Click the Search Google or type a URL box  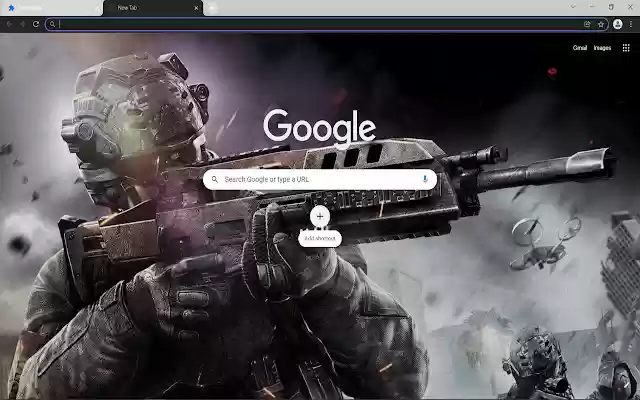(x=320, y=179)
